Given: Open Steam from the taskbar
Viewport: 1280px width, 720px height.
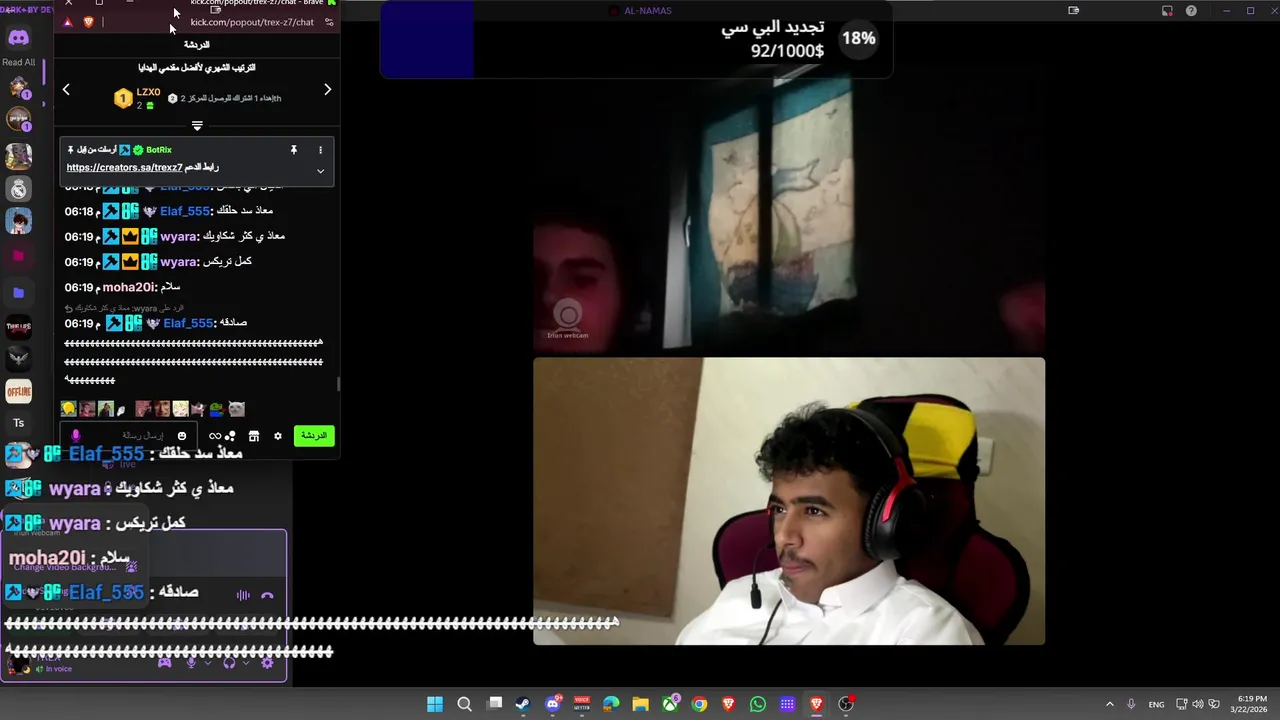Looking at the screenshot, I should [x=523, y=704].
